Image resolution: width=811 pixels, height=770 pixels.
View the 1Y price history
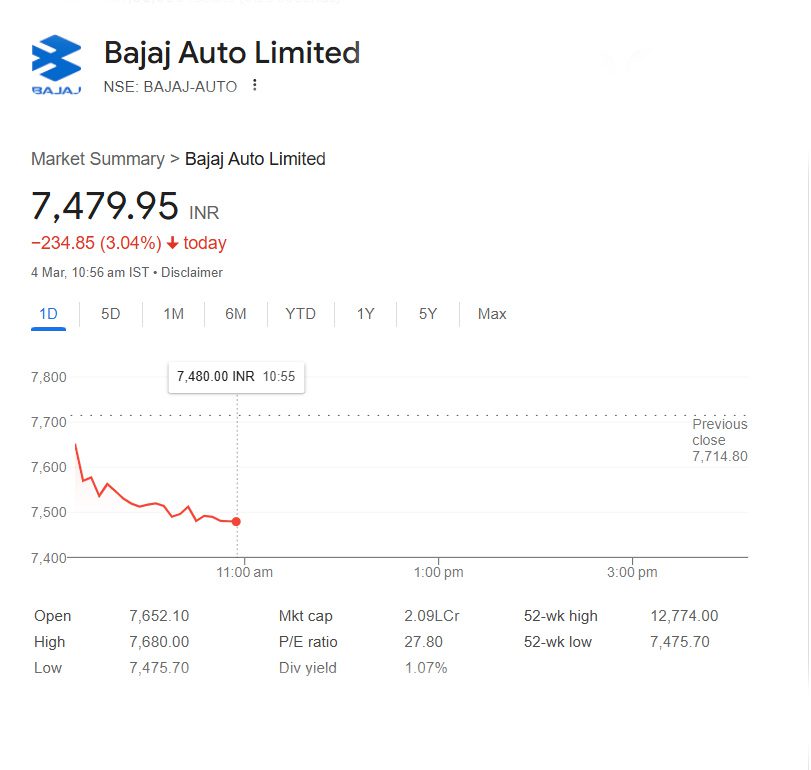click(x=366, y=314)
